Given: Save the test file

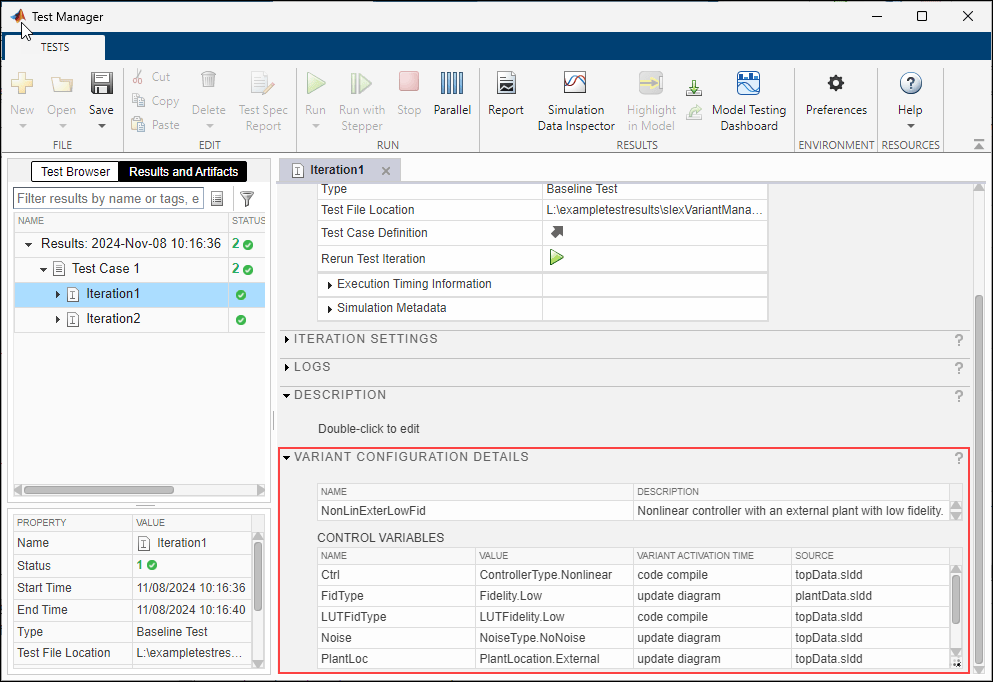Looking at the screenshot, I should coord(101,84).
